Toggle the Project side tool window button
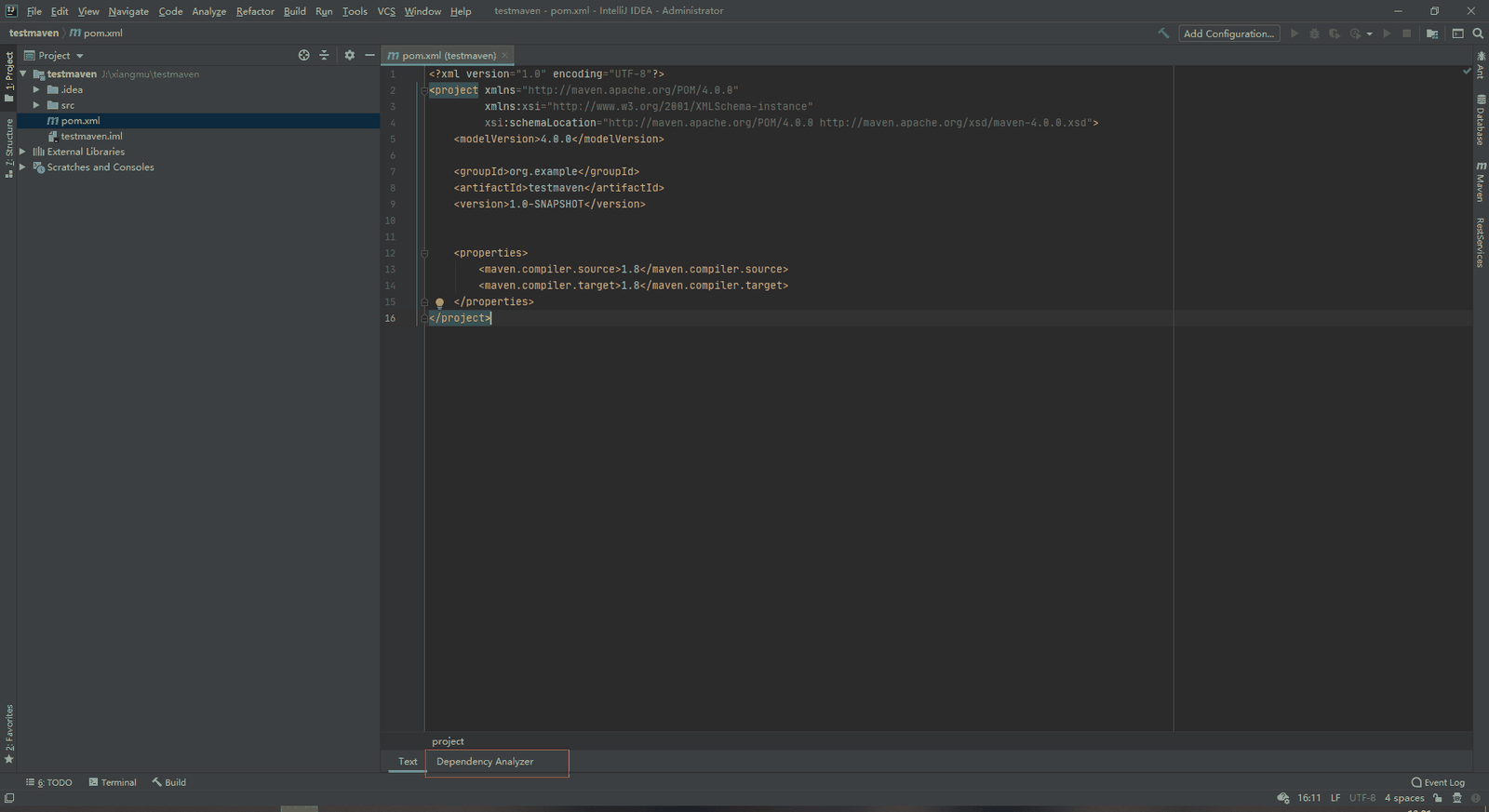The height and width of the screenshot is (812, 1489). click(9, 77)
